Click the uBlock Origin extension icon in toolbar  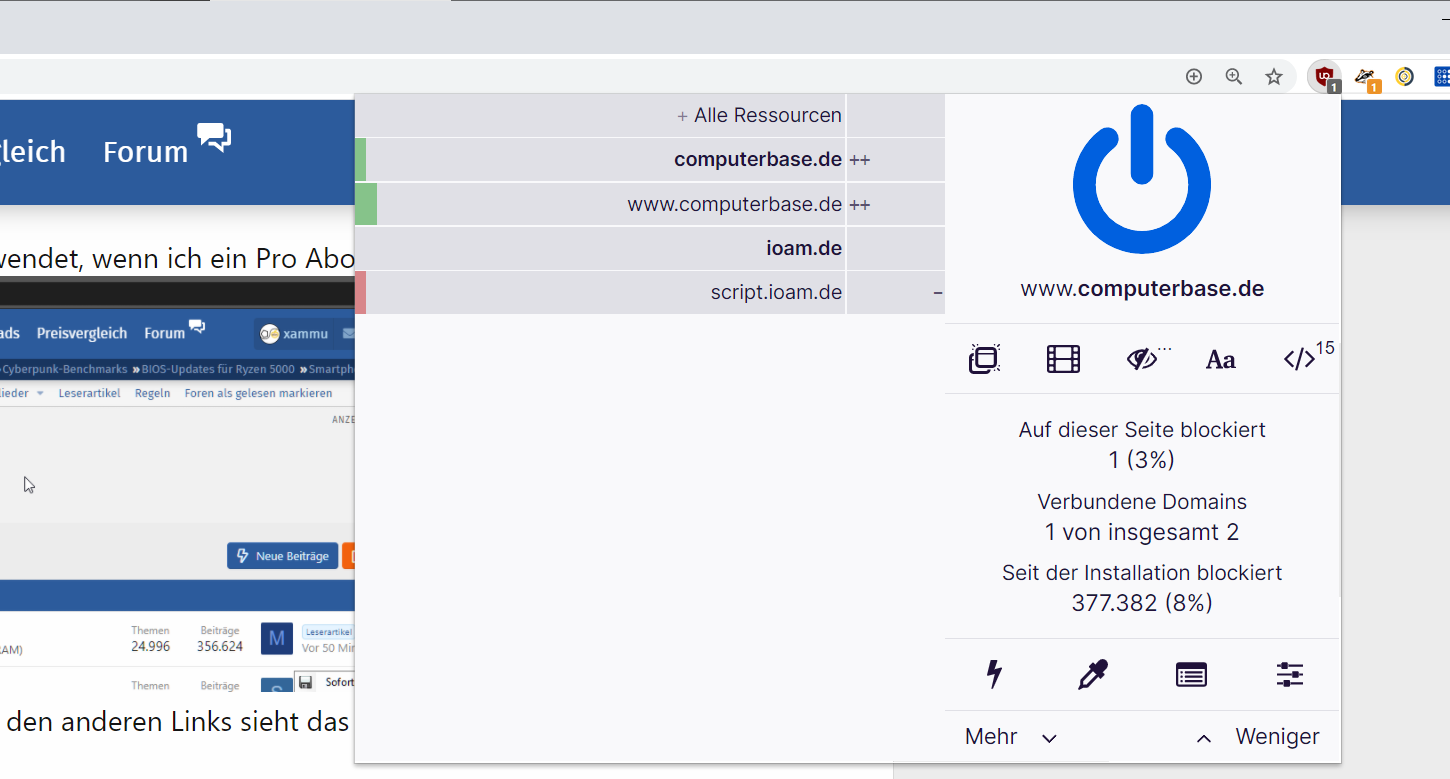[1325, 77]
